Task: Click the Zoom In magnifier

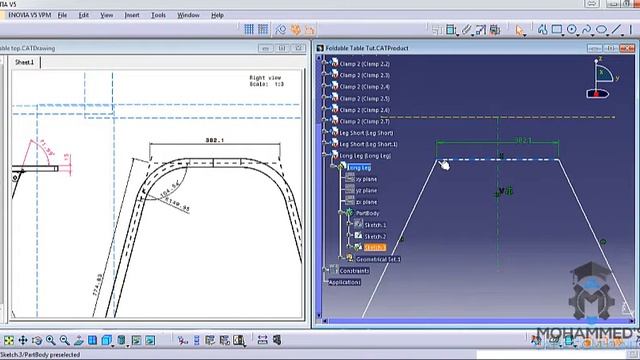Action: (x=51, y=340)
